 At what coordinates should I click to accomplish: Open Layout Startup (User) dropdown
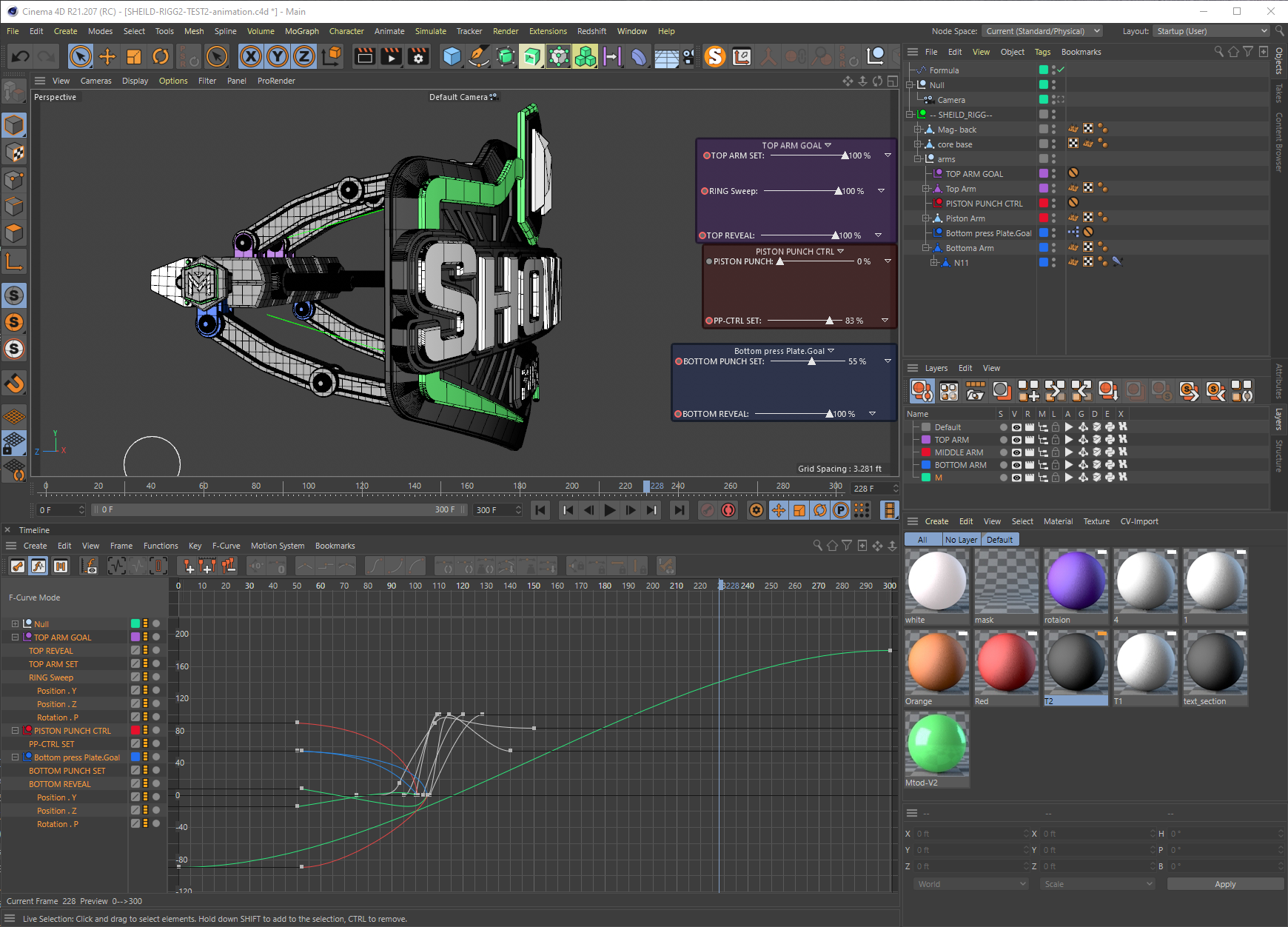point(1212,31)
